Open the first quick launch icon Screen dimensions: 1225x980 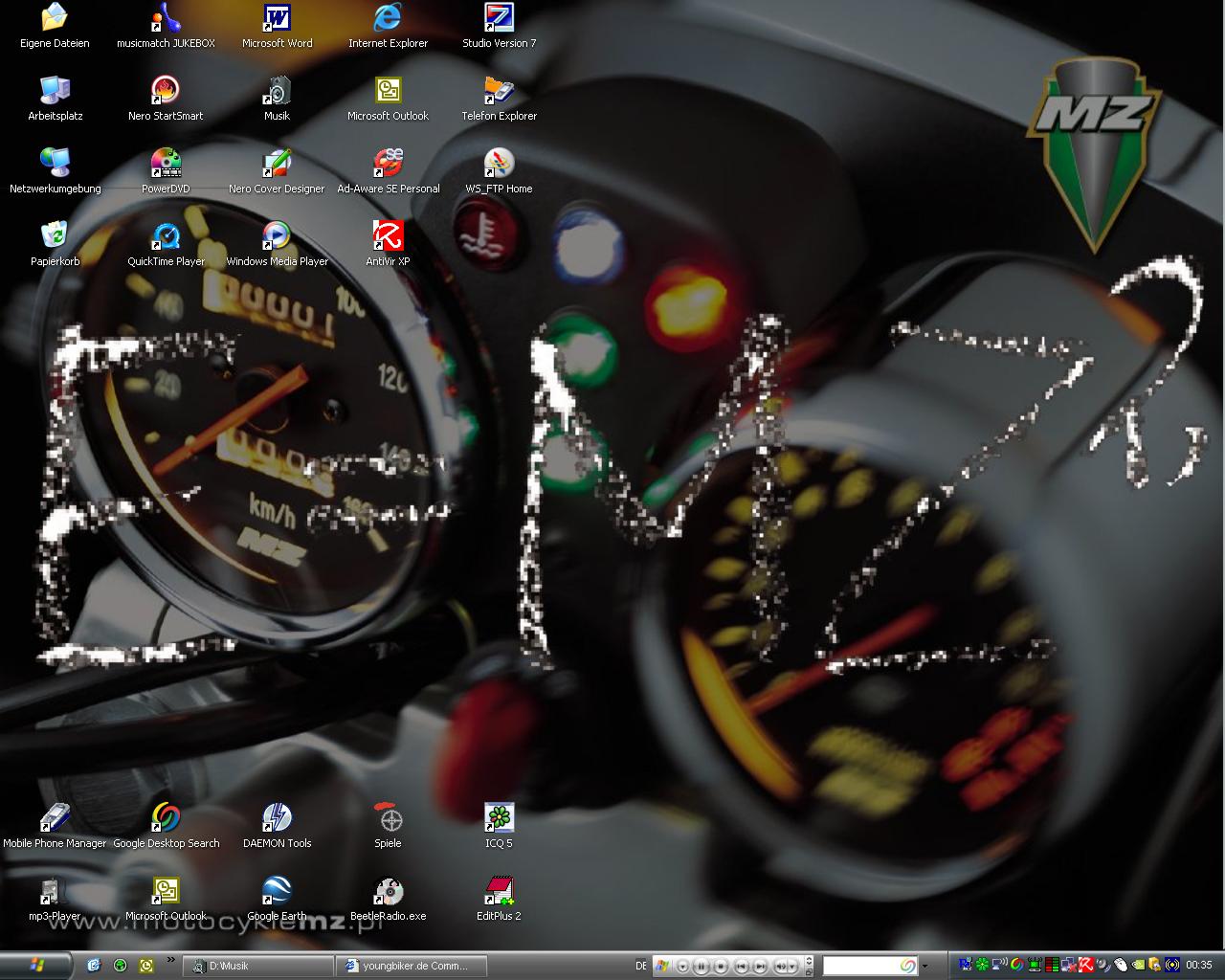(93, 966)
